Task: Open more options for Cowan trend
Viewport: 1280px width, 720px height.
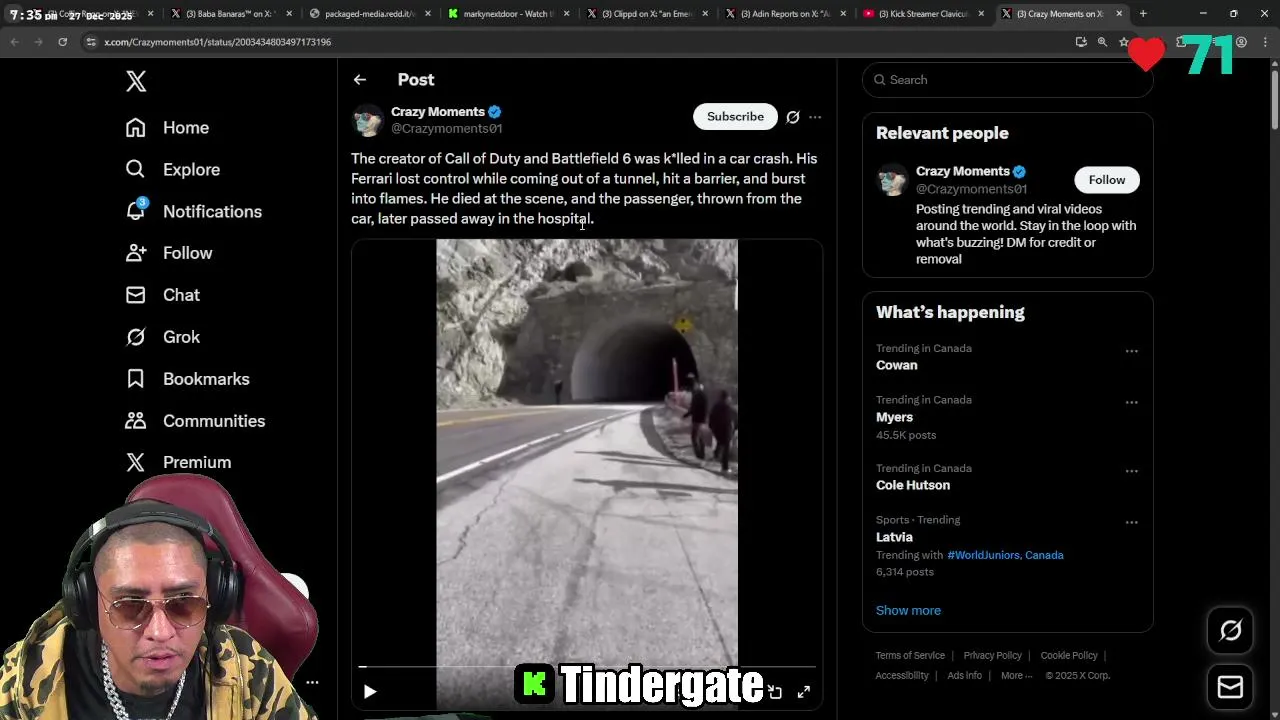Action: (1132, 352)
